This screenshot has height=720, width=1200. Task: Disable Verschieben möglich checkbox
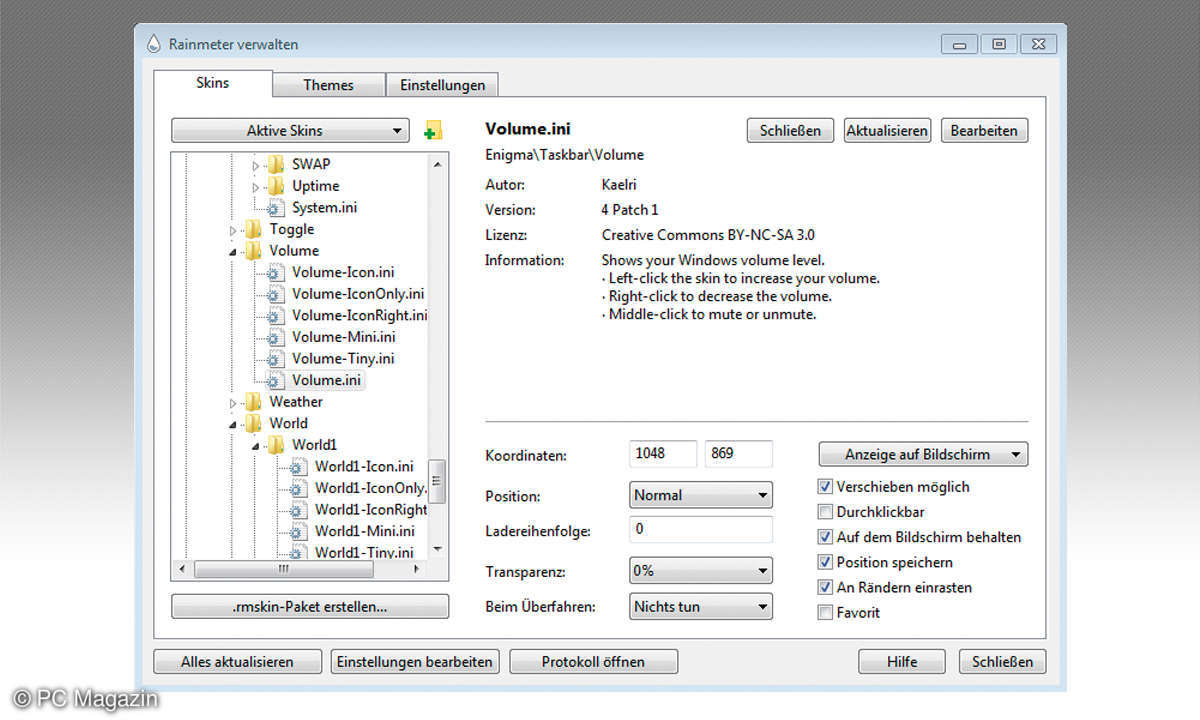[825, 487]
